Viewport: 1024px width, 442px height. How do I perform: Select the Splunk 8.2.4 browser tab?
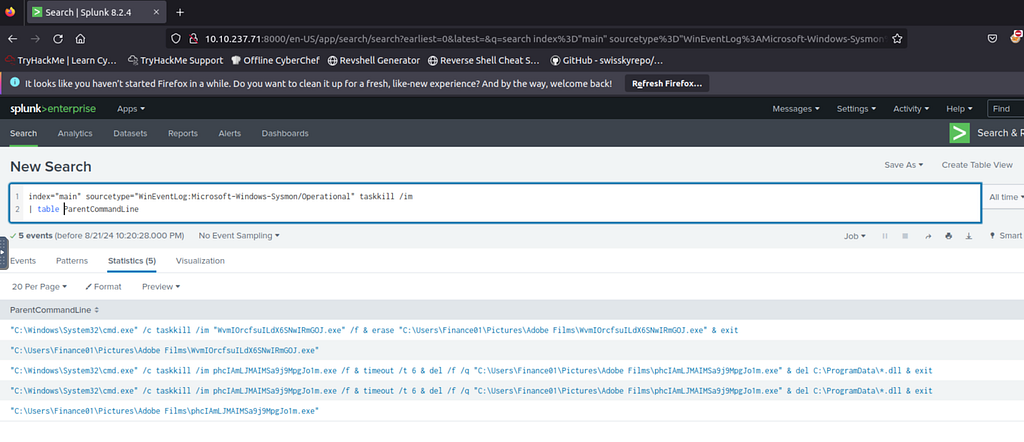point(97,12)
